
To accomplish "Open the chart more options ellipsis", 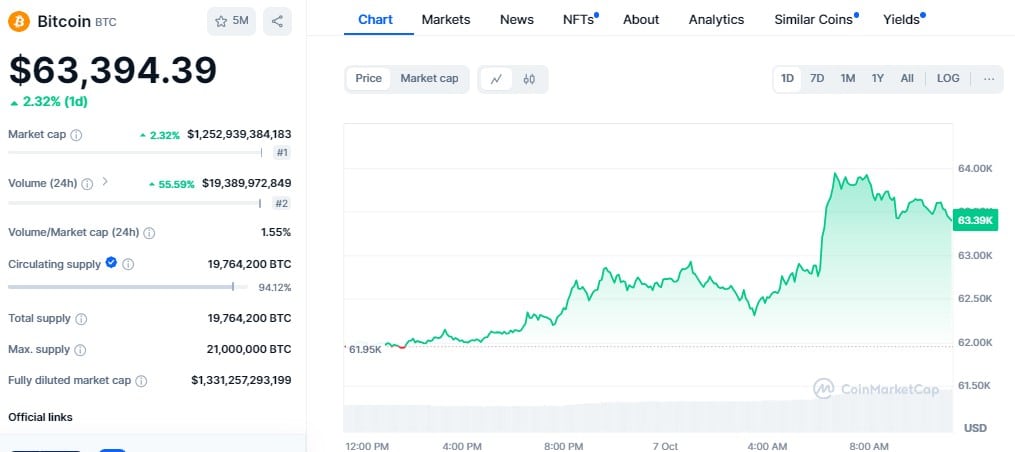I will [988, 79].
